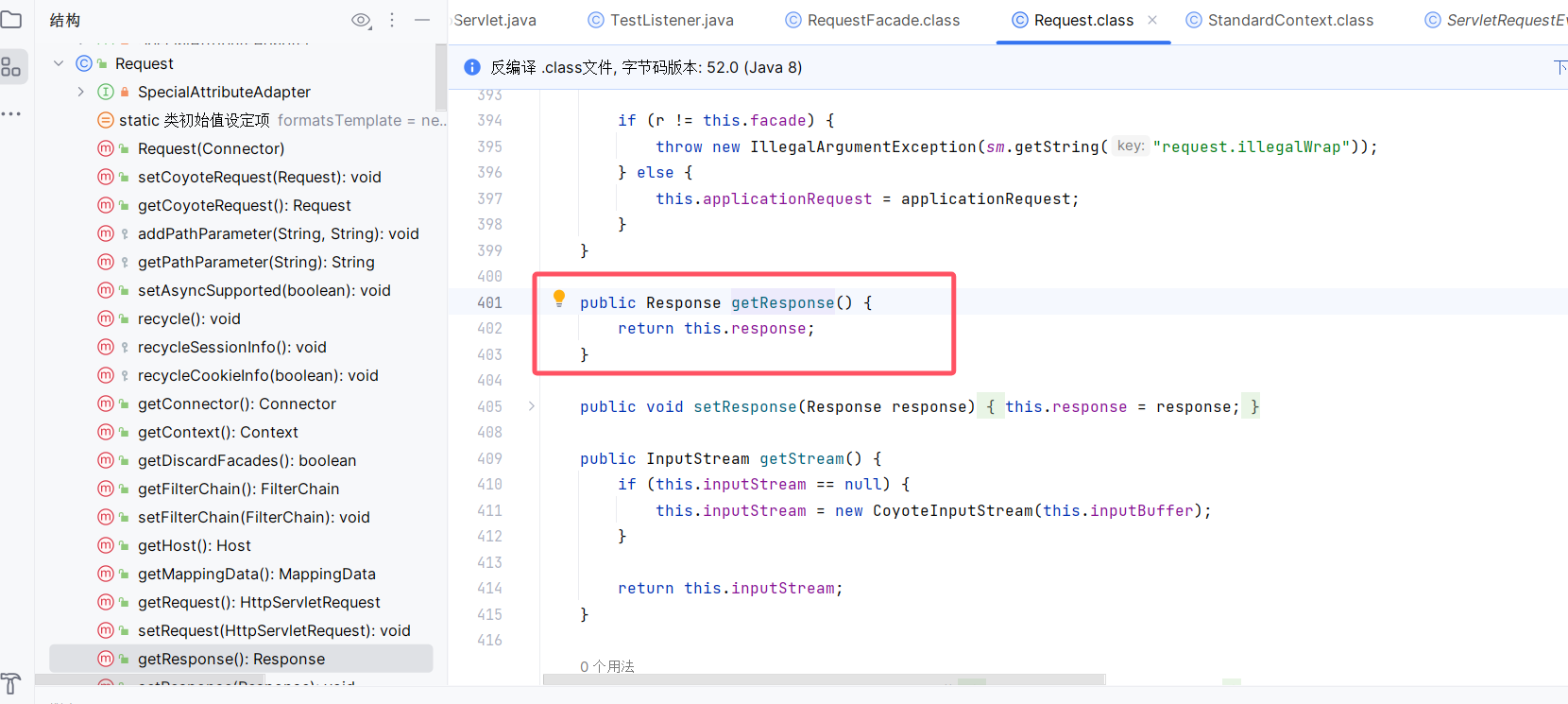
Task: Click line number 409 in gutter
Action: [x=489, y=458]
